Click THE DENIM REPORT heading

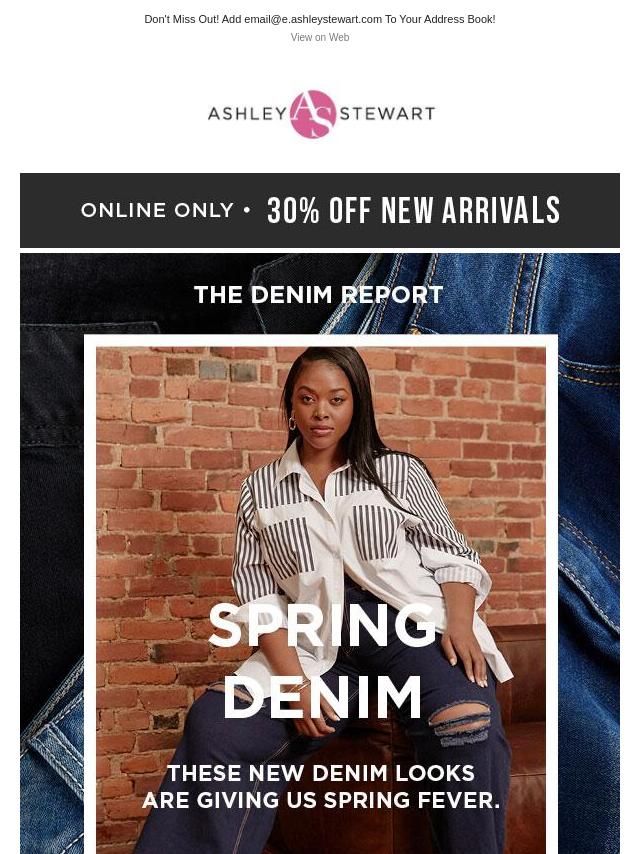[319, 295]
